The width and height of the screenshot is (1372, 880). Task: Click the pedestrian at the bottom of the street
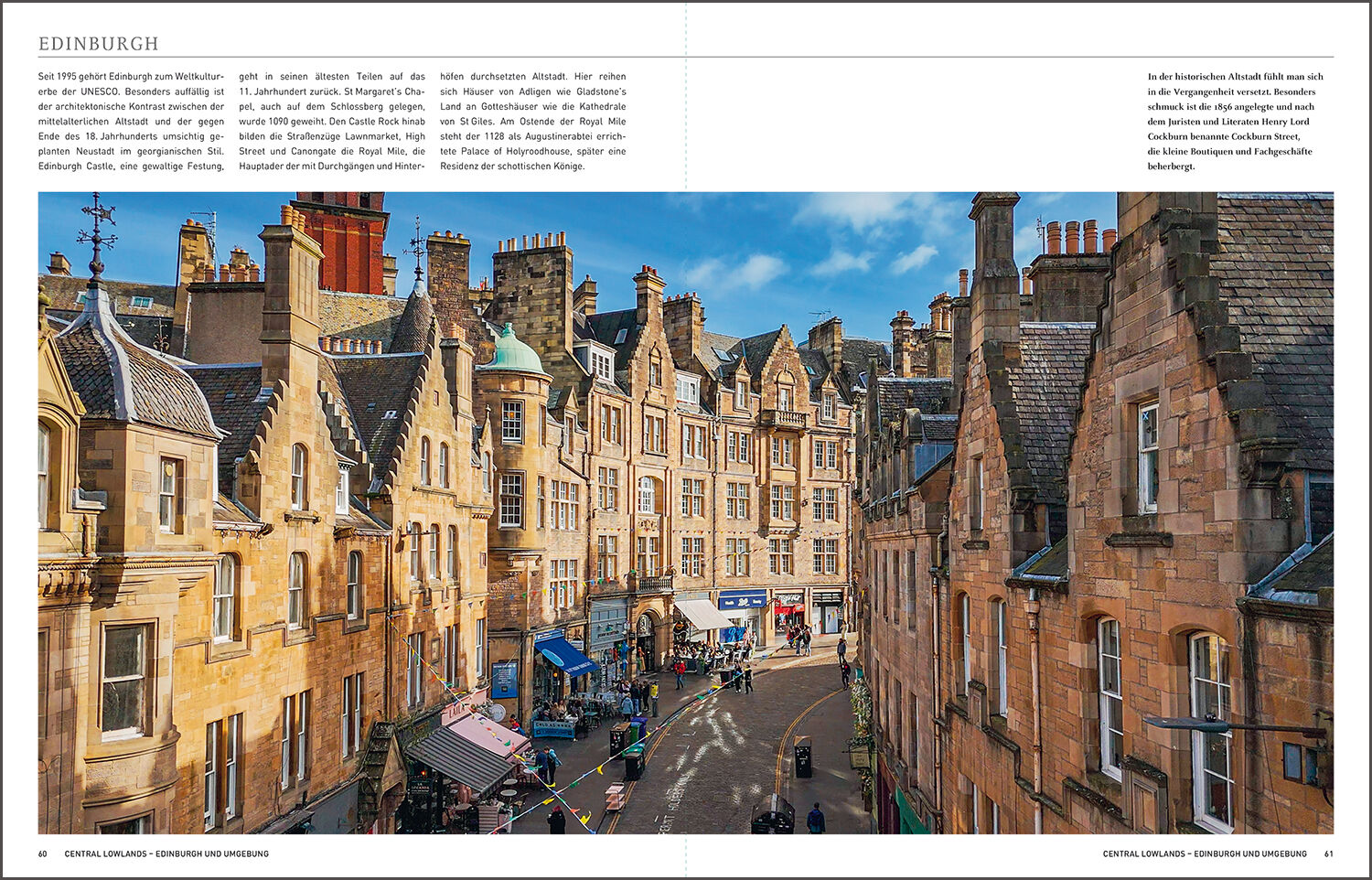pos(815,819)
